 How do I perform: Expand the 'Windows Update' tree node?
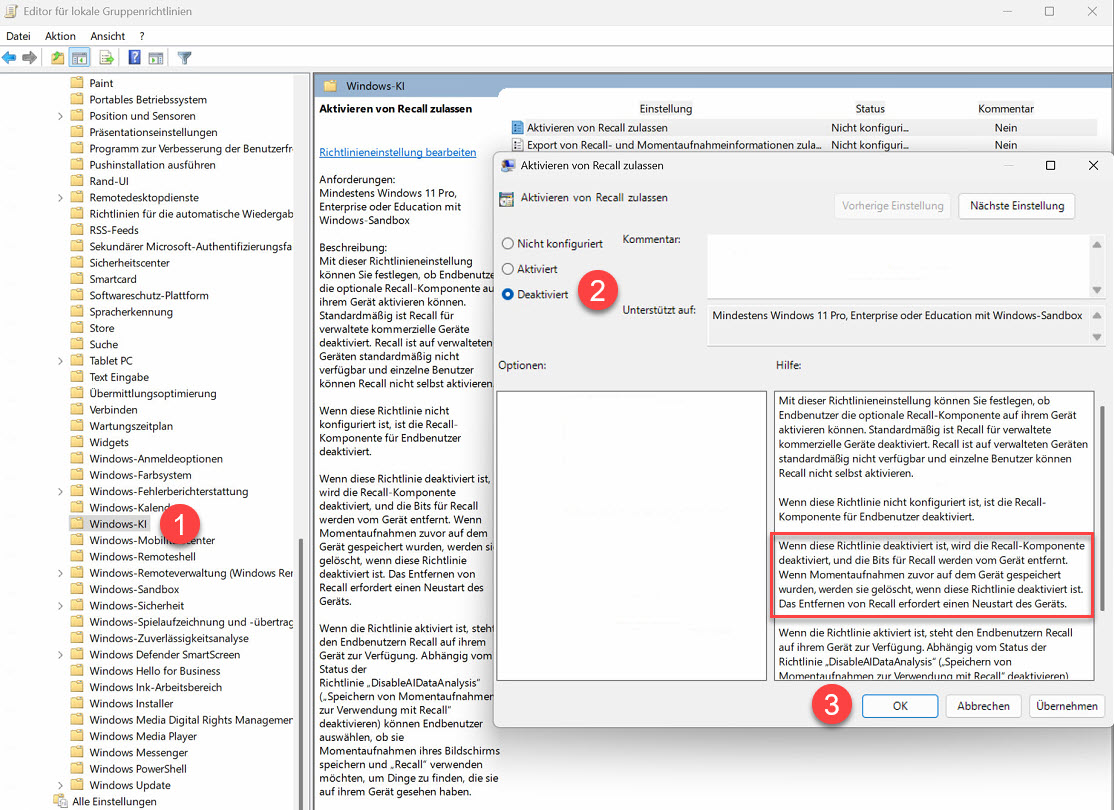click(x=60, y=786)
